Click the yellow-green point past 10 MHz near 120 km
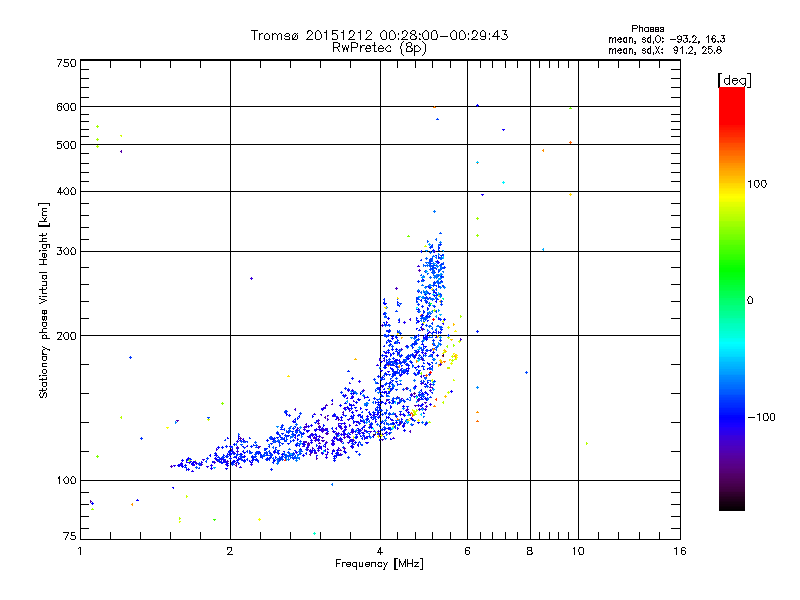Image resolution: width=800 pixels, height=600 pixels. coord(587,443)
